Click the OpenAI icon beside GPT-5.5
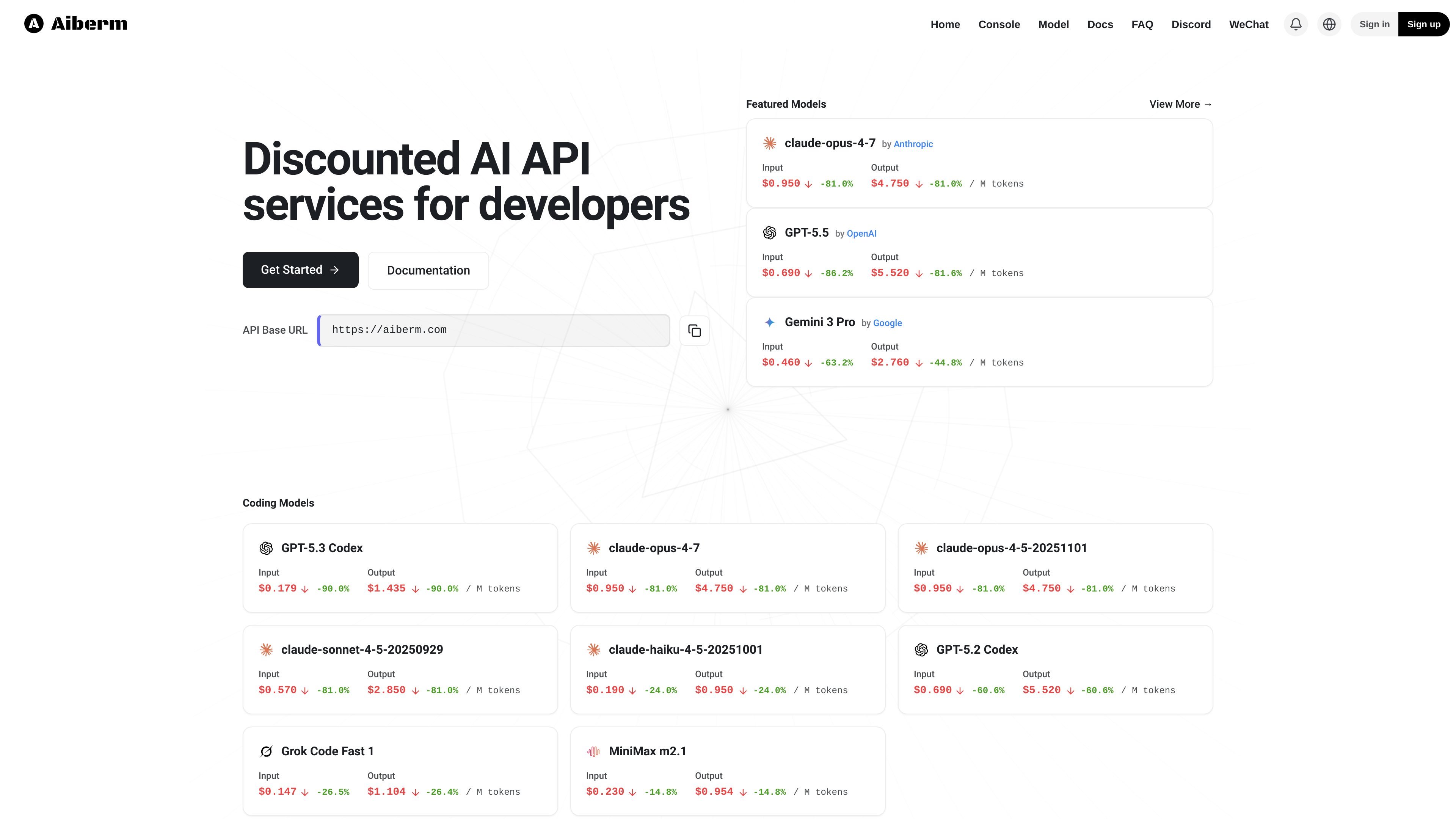This screenshot has height=819, width=1456. pos(769,233)
